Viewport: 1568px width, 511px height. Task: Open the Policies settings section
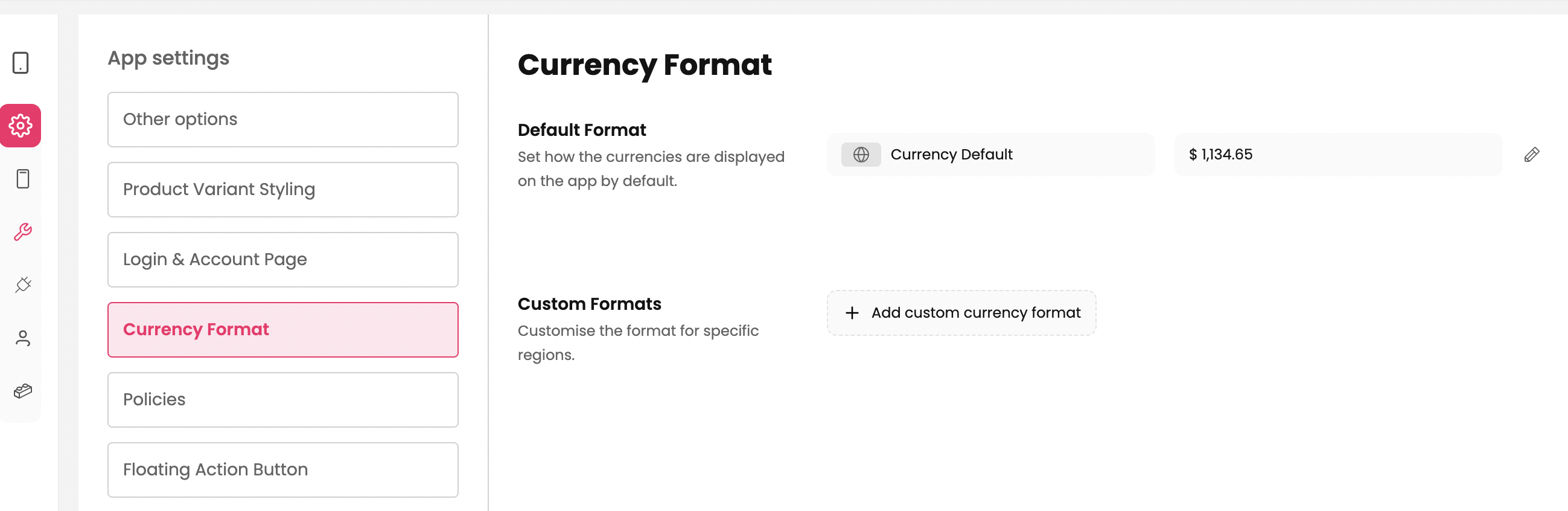coord(282,399)
